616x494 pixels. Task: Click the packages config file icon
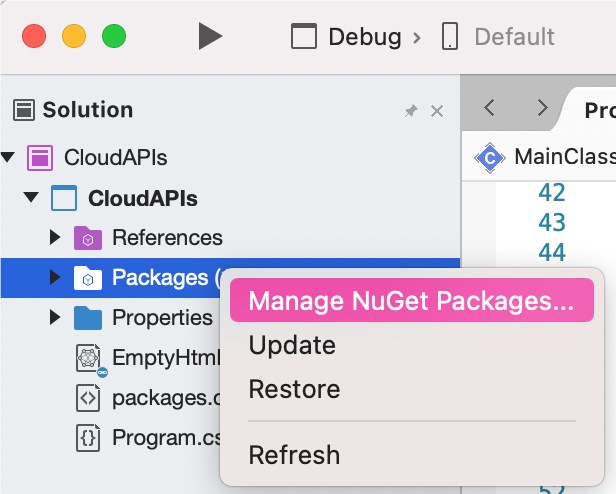[x=89, y=398]
